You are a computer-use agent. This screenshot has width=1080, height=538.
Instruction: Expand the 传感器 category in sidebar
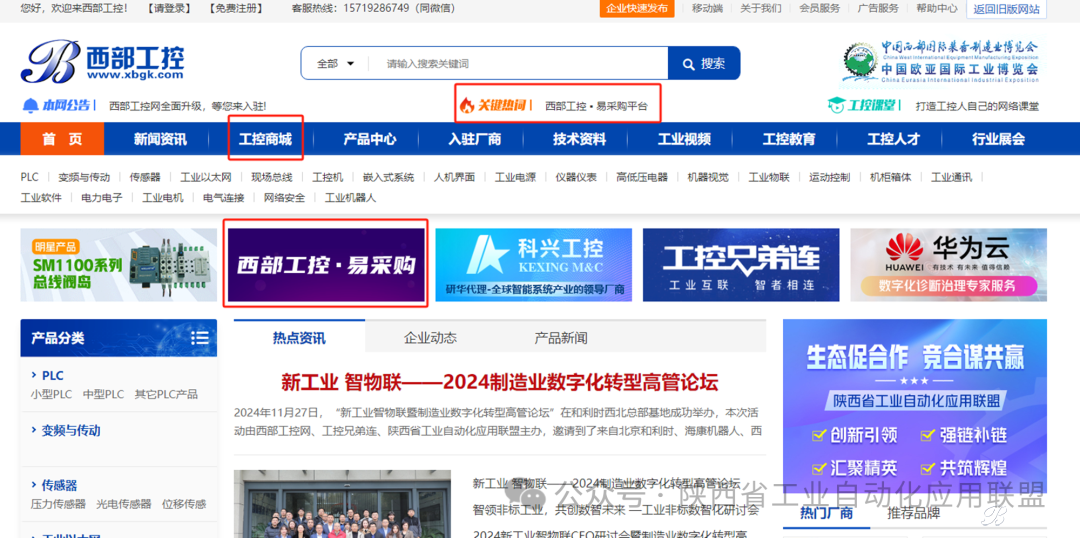(59, 485)
